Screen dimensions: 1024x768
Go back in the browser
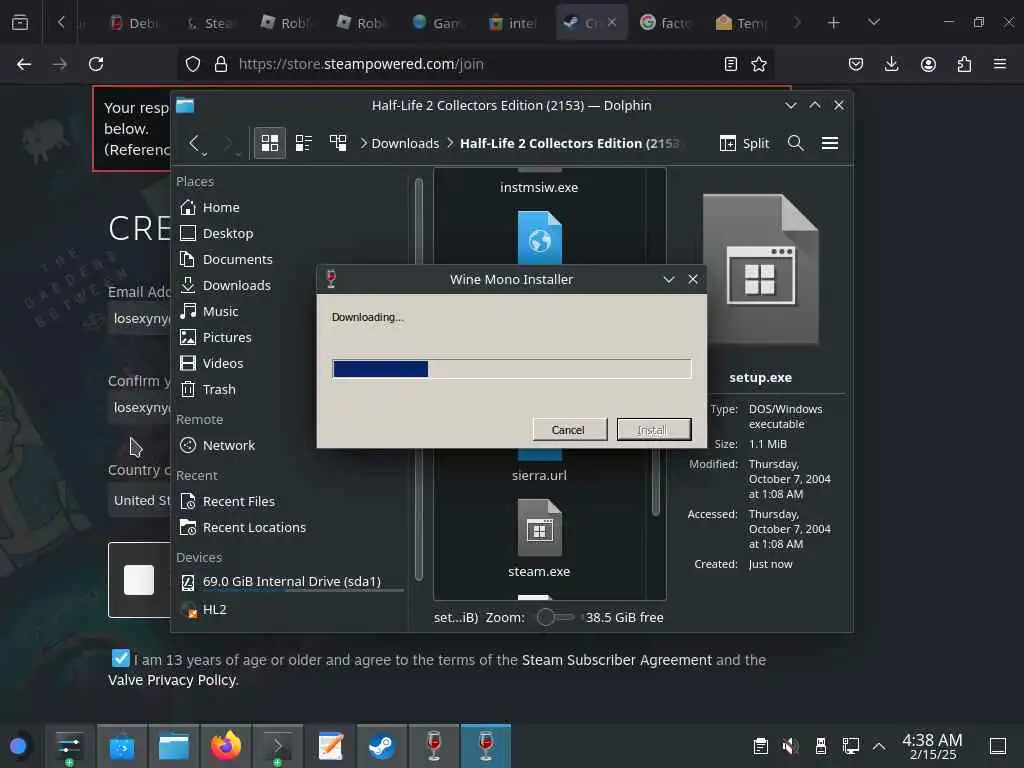coord(24,64)
